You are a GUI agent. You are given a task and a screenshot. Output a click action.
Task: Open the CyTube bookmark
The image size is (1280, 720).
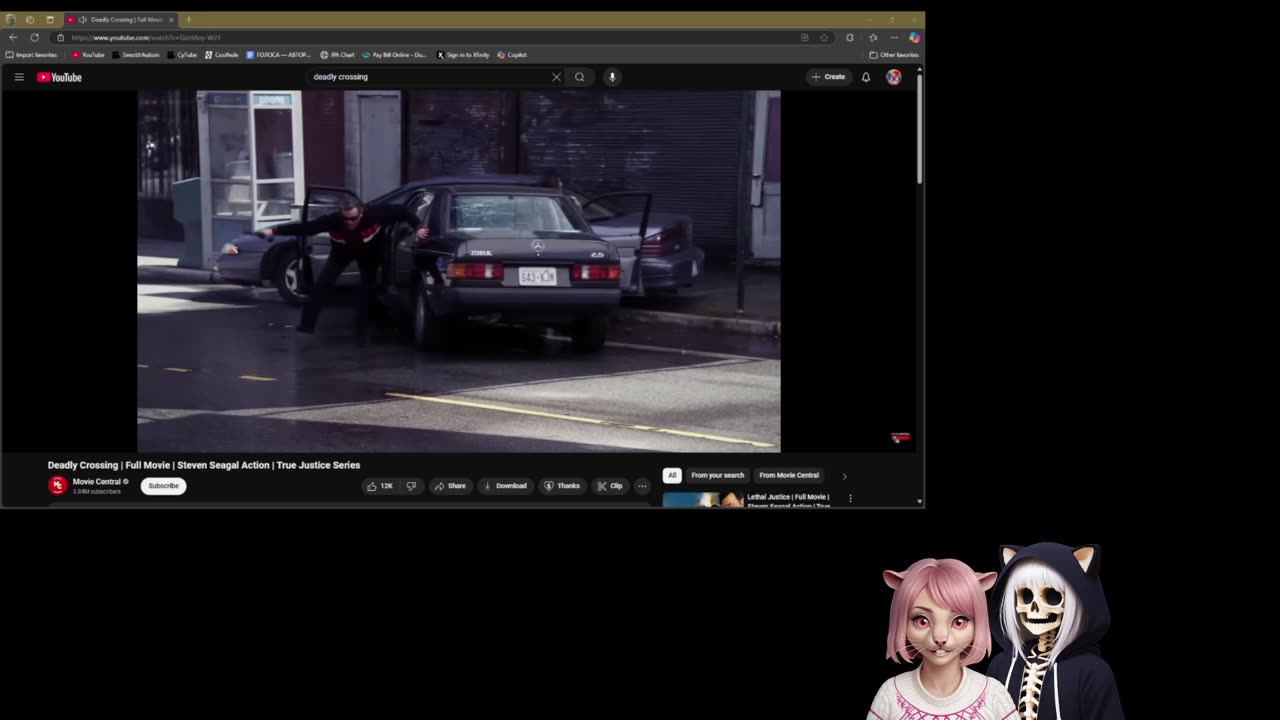182,55
